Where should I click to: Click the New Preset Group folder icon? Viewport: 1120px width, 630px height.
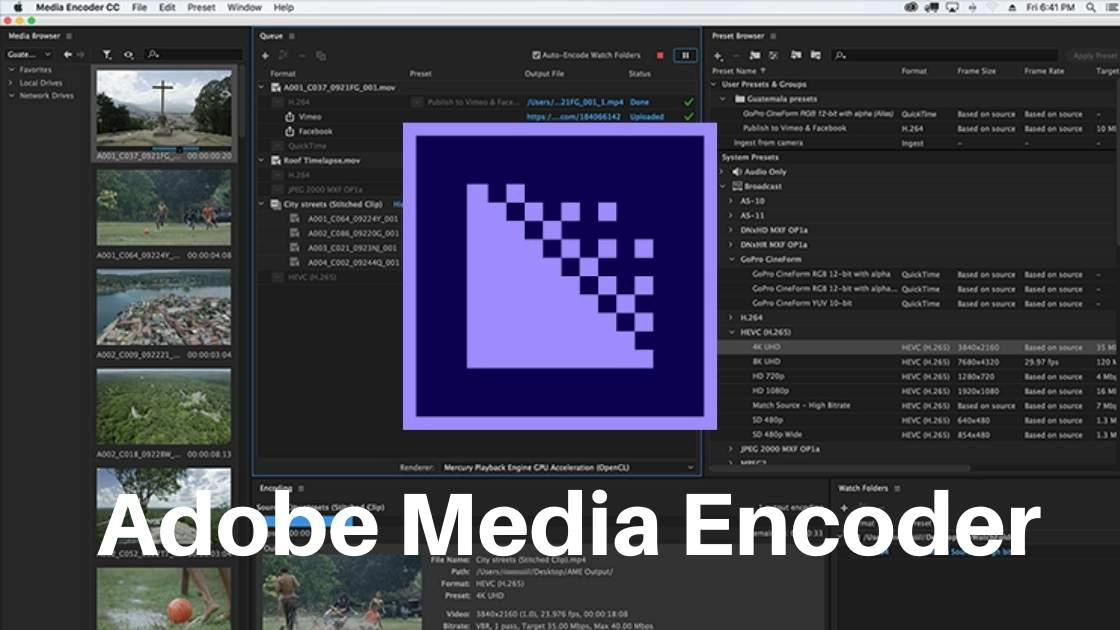(755, 55)
